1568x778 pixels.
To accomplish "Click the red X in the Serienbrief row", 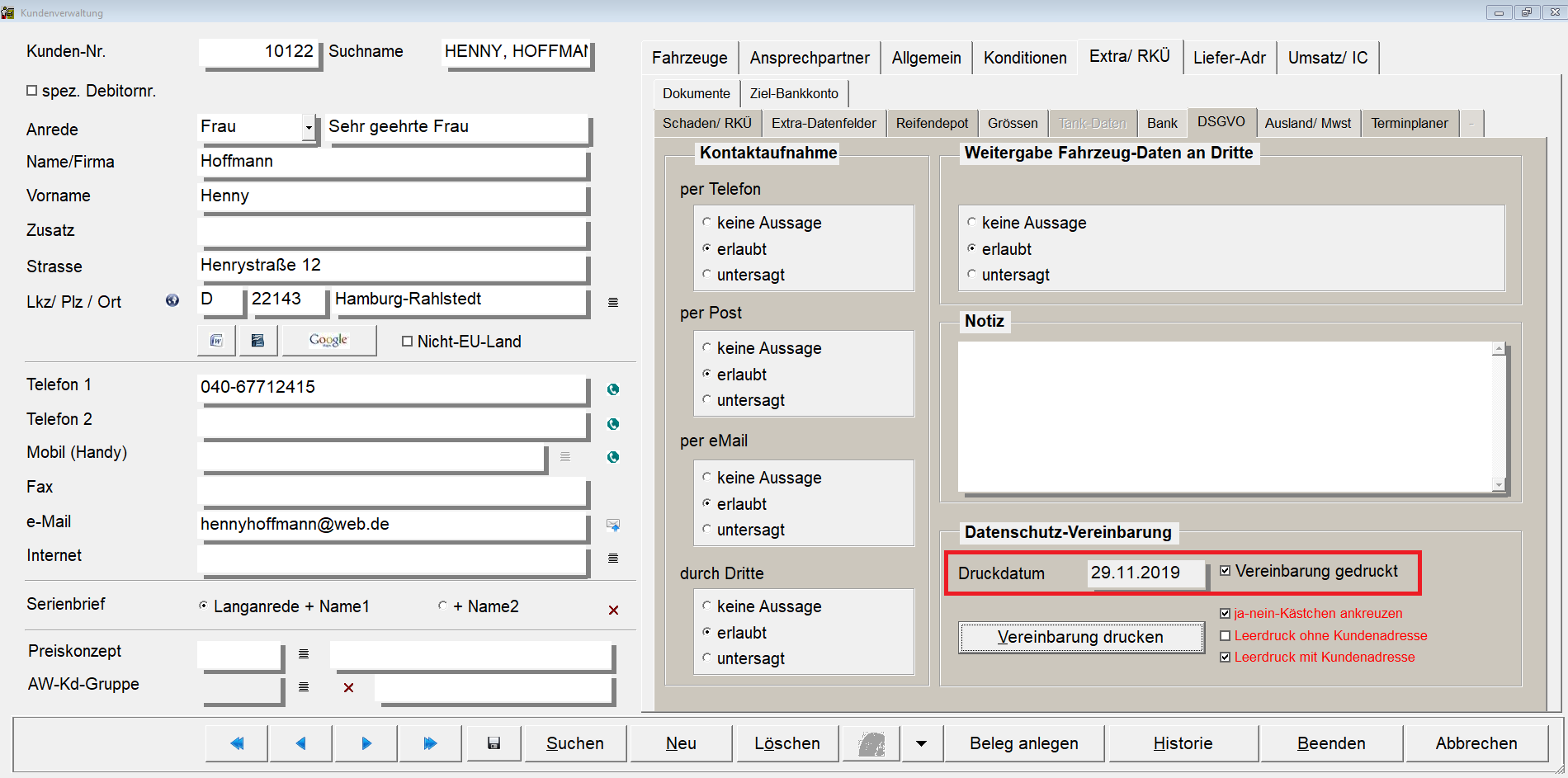I will [613, 611].
